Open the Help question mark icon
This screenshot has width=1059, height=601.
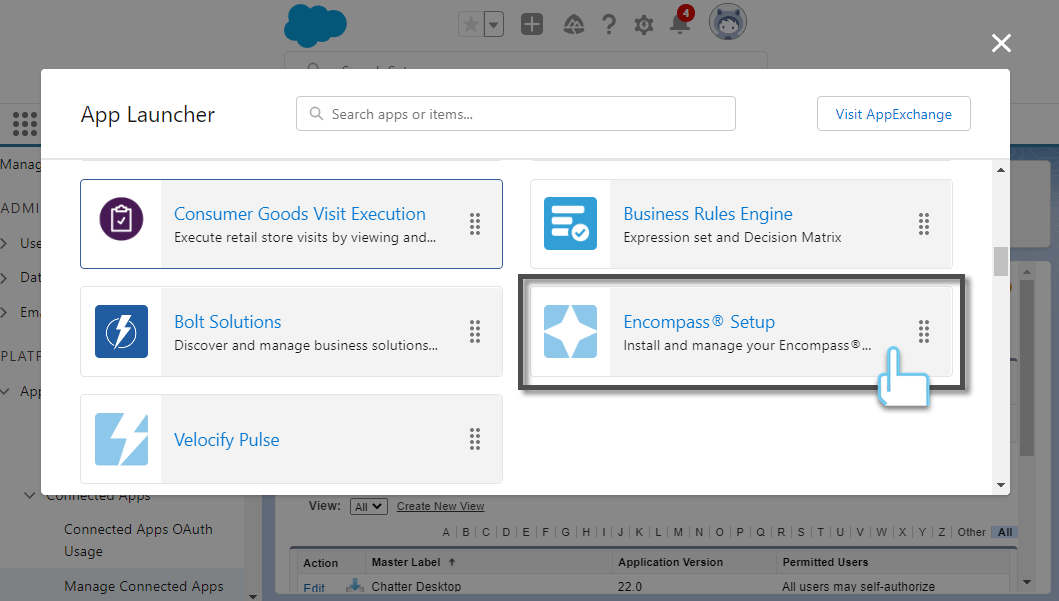(x=609, y=25)
